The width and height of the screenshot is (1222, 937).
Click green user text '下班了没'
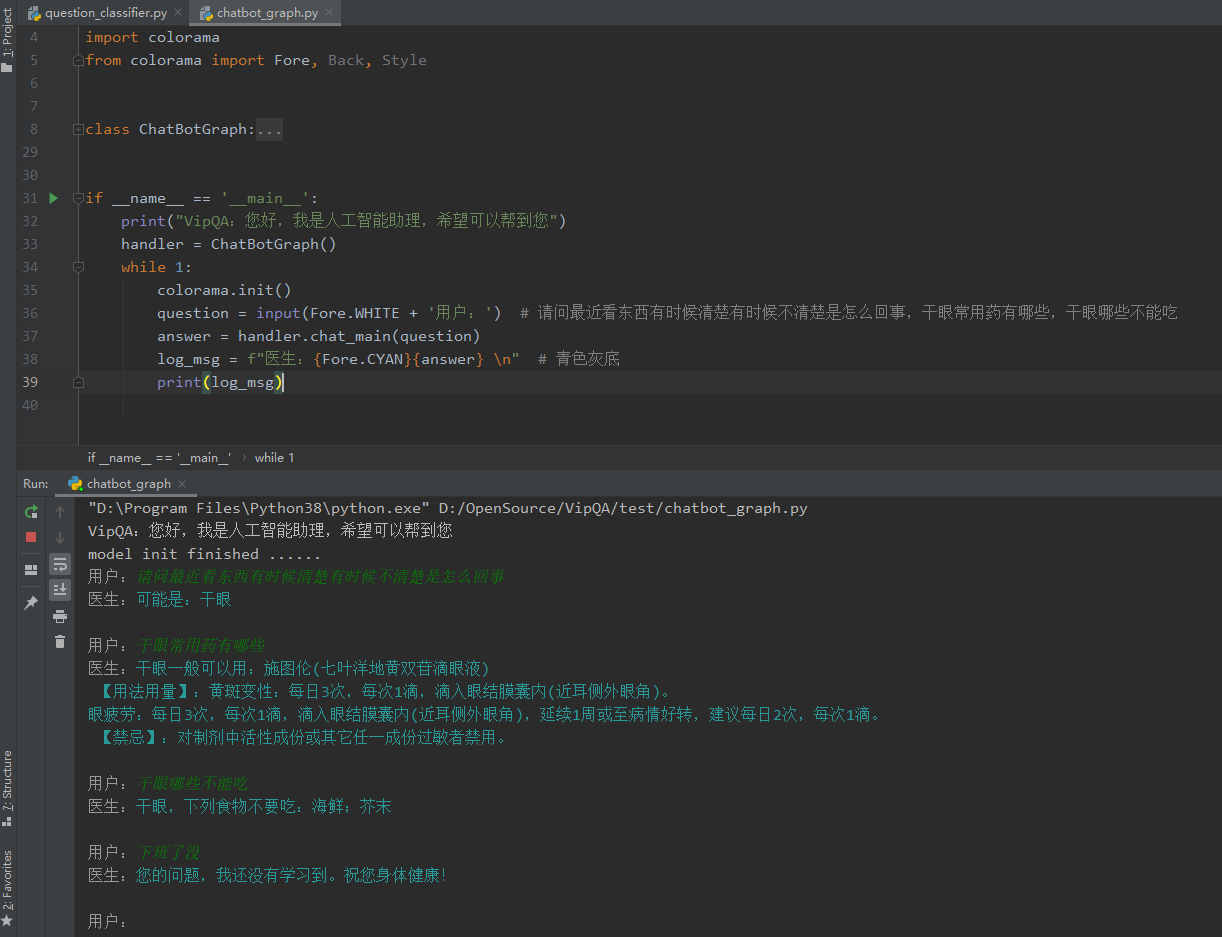click(x=169, y=852)
